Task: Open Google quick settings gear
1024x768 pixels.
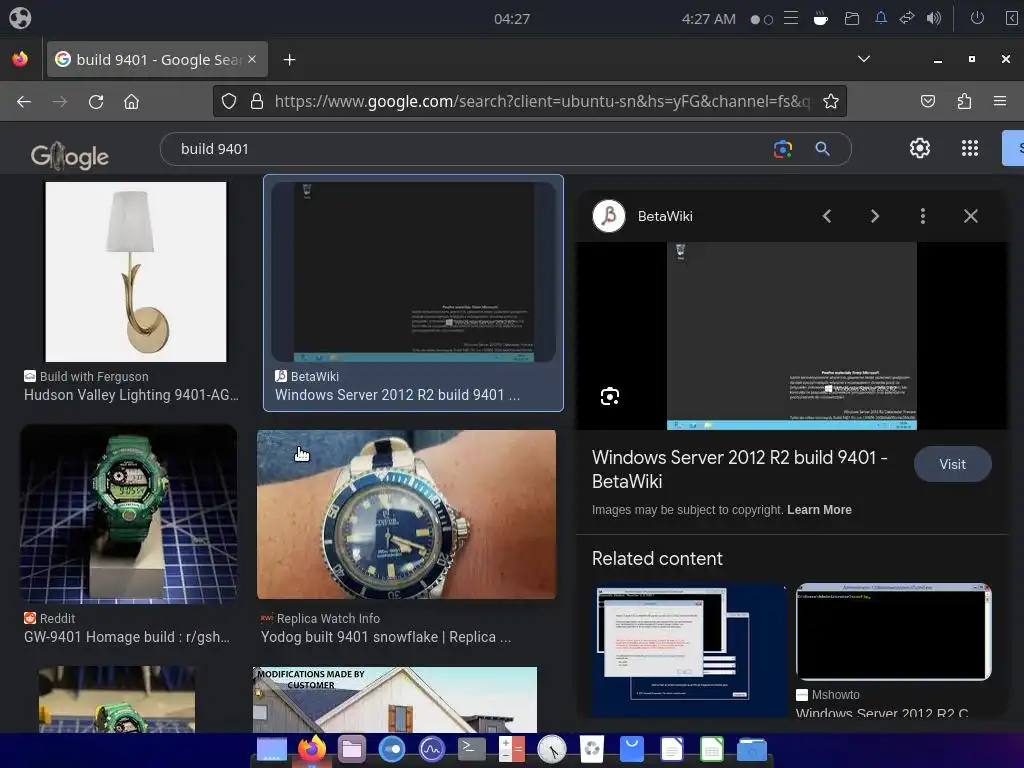Action: (x=920, y=148)
